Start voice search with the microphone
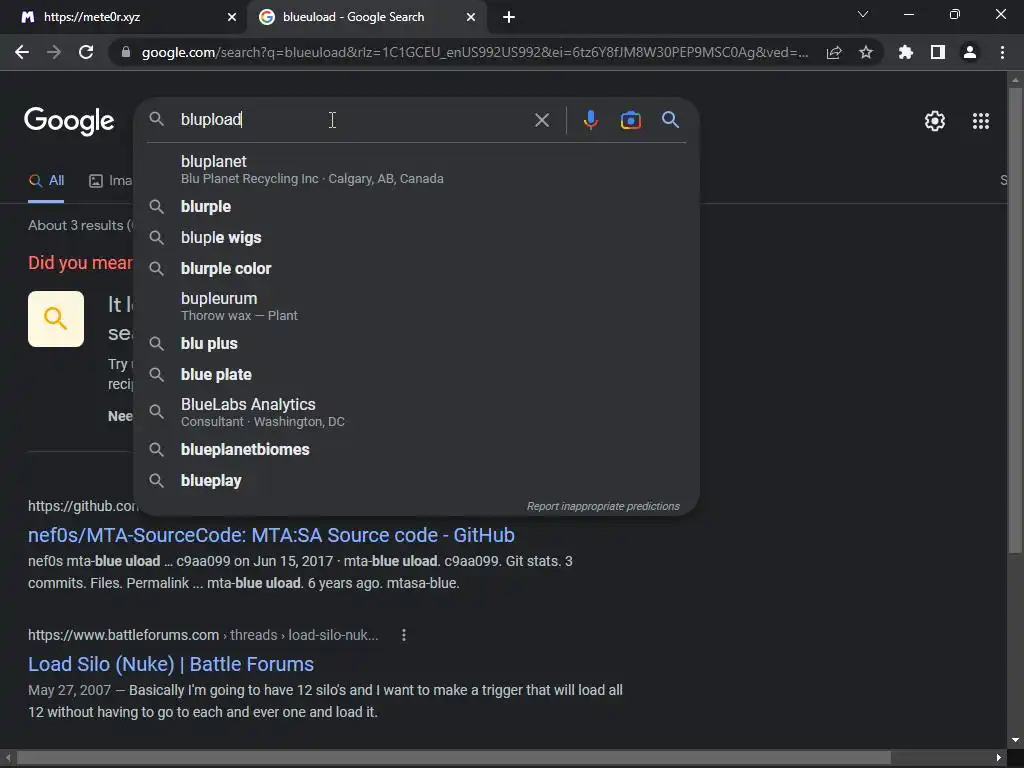 pos(590,120)
